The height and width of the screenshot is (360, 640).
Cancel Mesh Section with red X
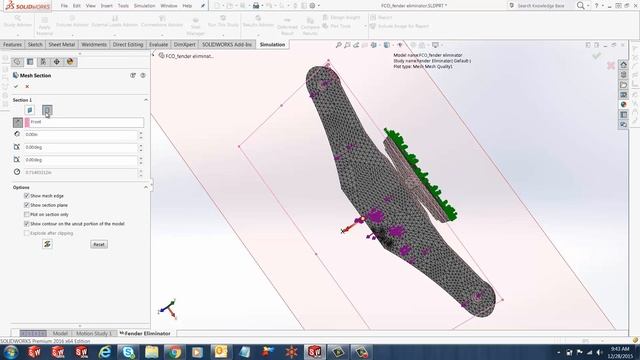27,87
